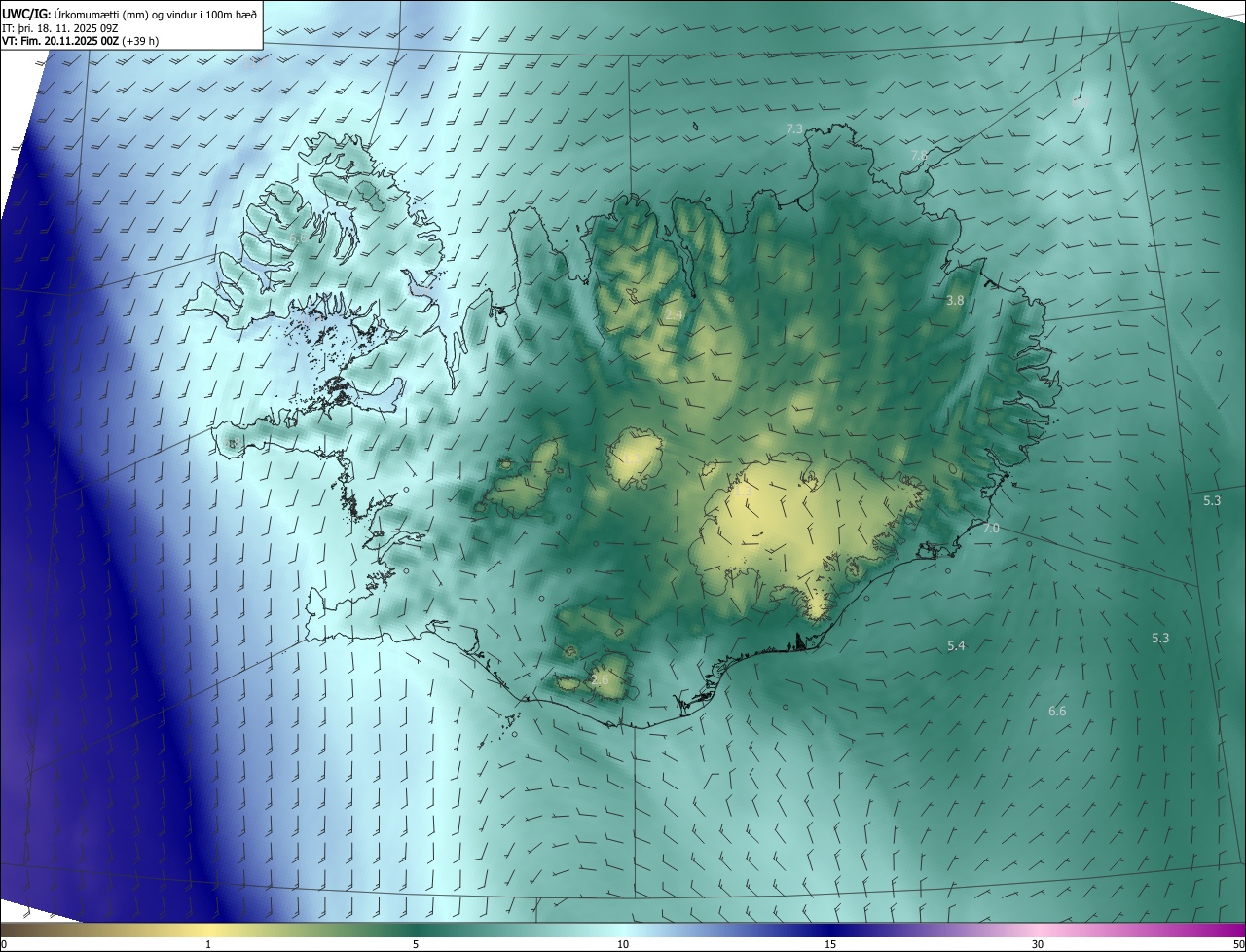Click the colour bar tick label '10'
This screenshot has width=1246, height=952.
623,945
